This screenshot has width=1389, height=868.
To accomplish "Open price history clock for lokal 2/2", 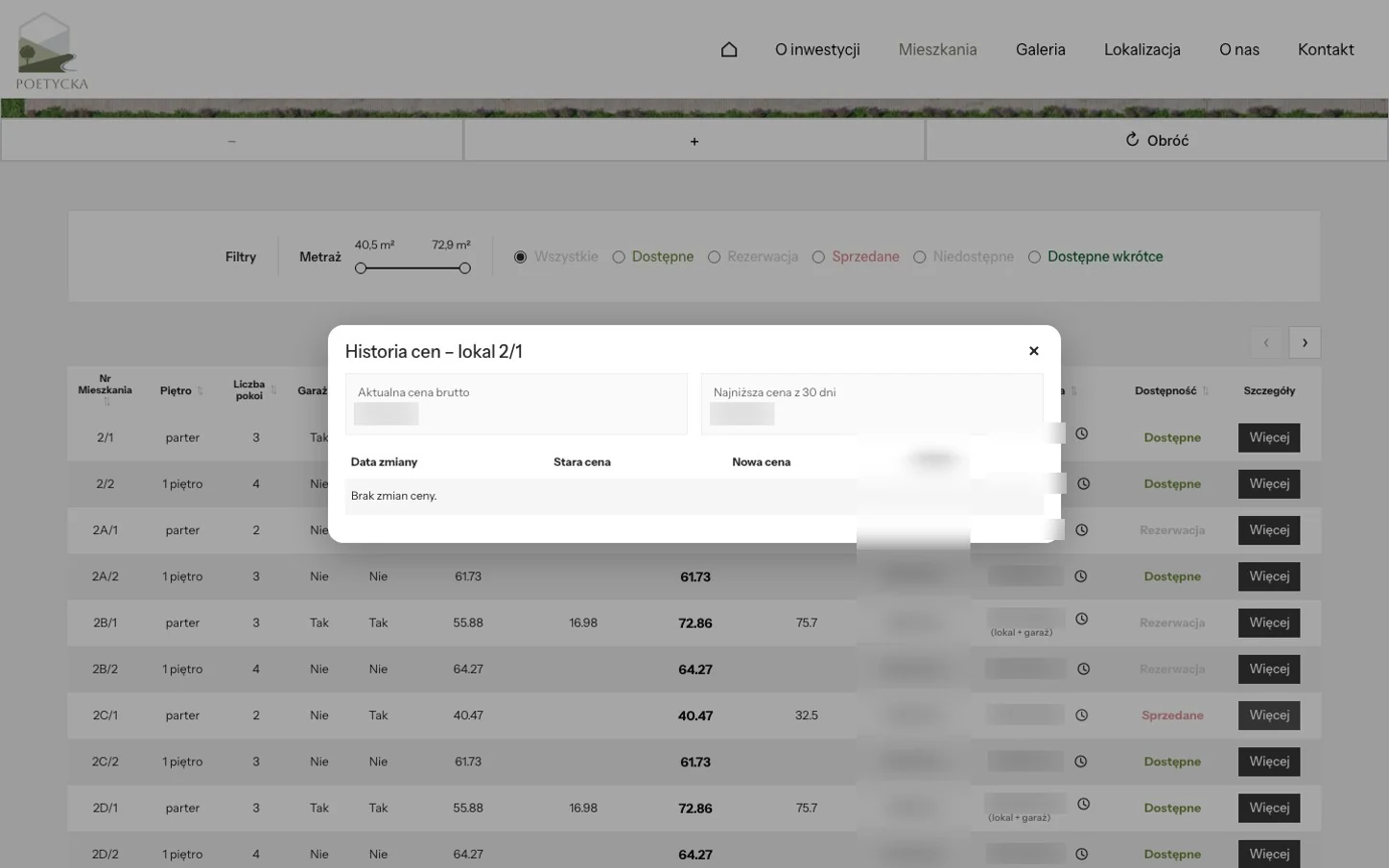I will click(x=1083, y=483).
